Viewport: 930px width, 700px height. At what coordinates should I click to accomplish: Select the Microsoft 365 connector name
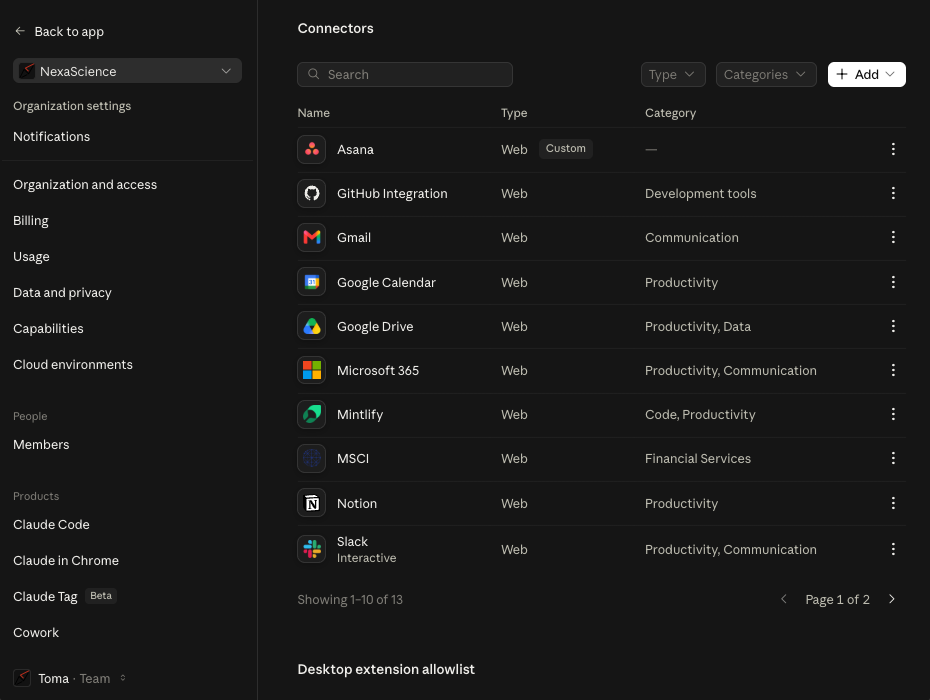(378, 370)
